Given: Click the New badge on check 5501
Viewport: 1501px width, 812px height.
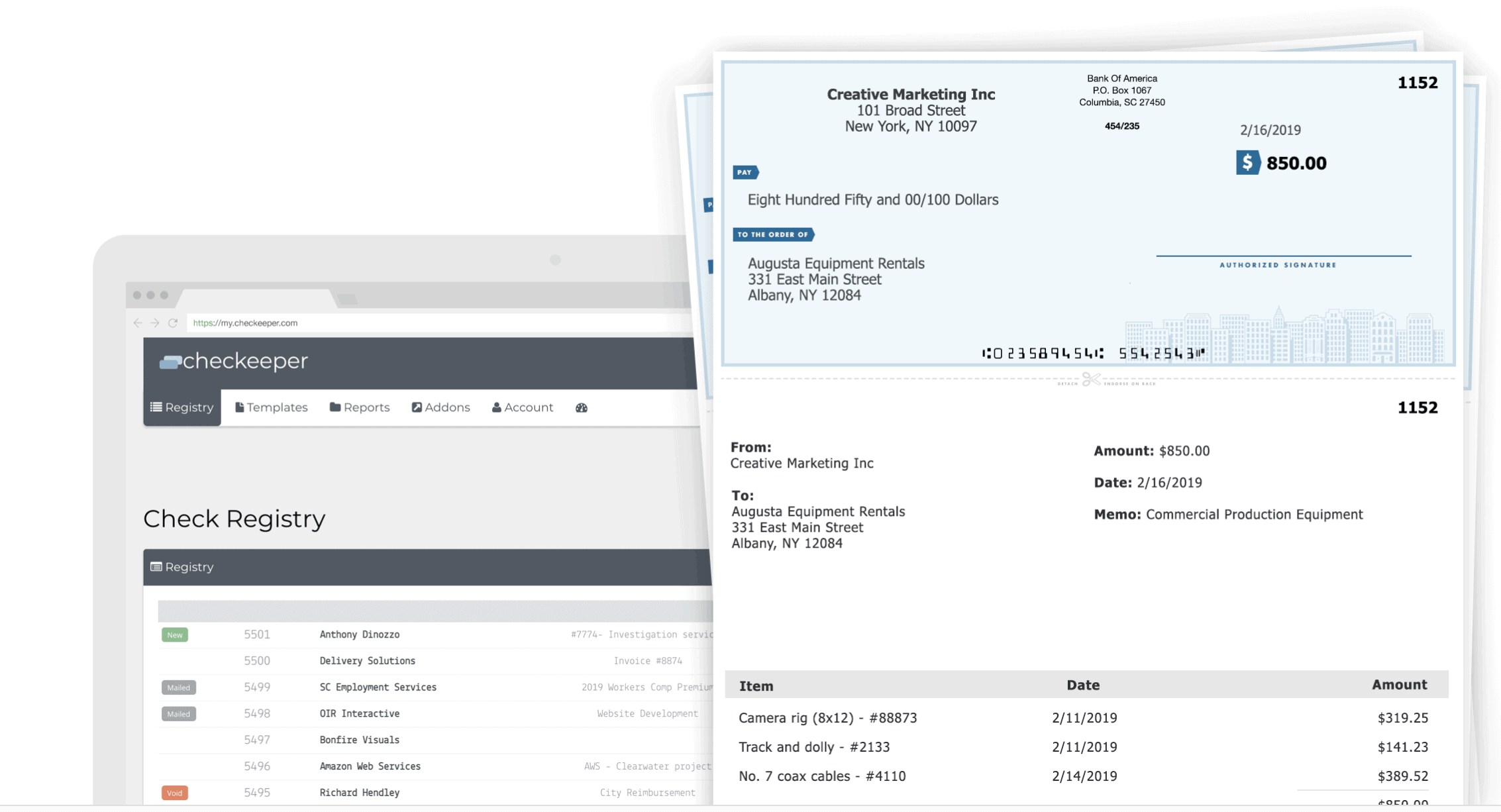Looking at the screenshot, I should (175, 634).
